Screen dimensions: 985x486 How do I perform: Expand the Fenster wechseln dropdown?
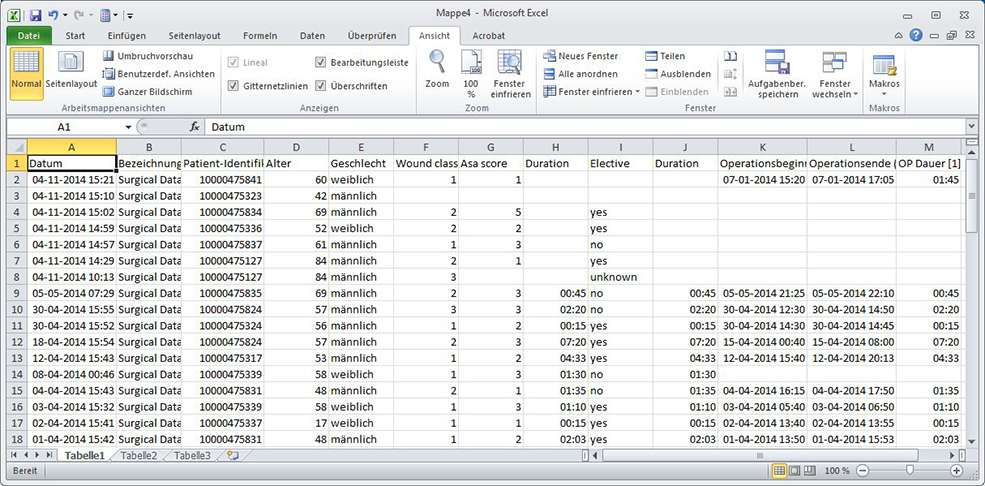(x=834, y=76)
